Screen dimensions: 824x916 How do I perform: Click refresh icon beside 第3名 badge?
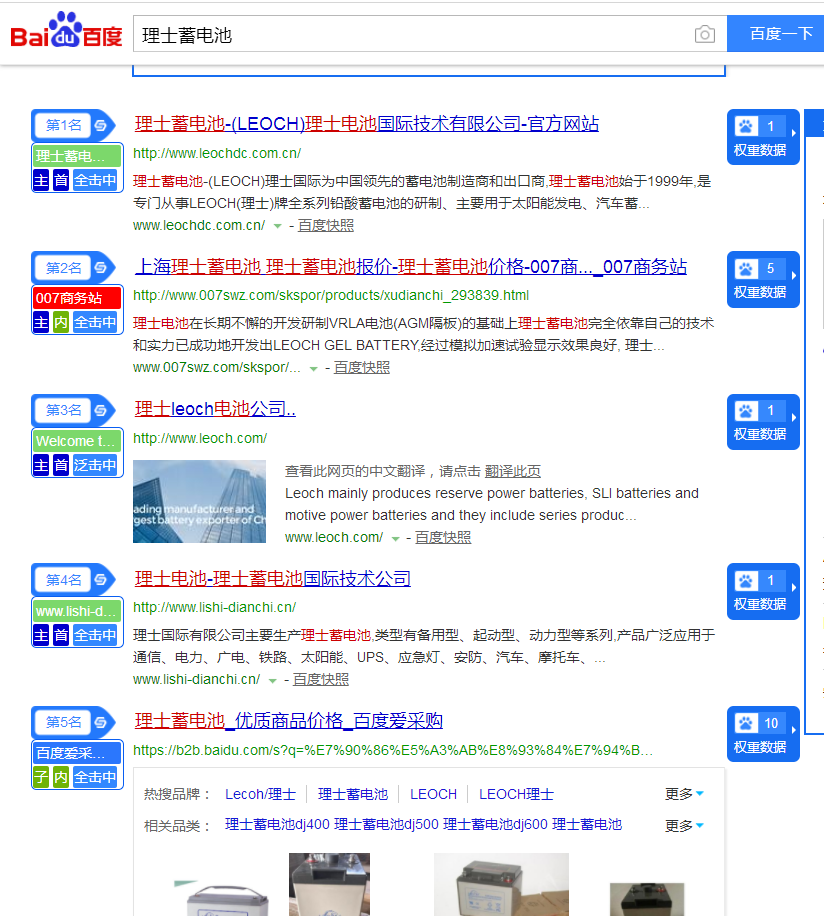pos(101,410)
